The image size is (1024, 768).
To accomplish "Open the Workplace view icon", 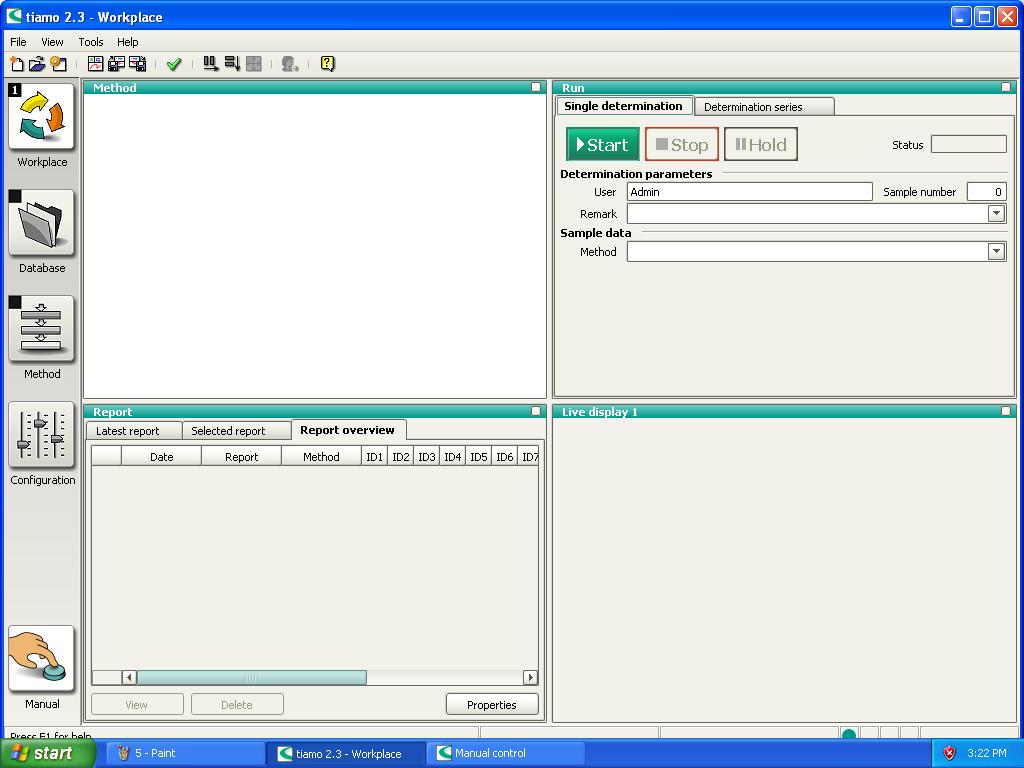I will 41,117.
